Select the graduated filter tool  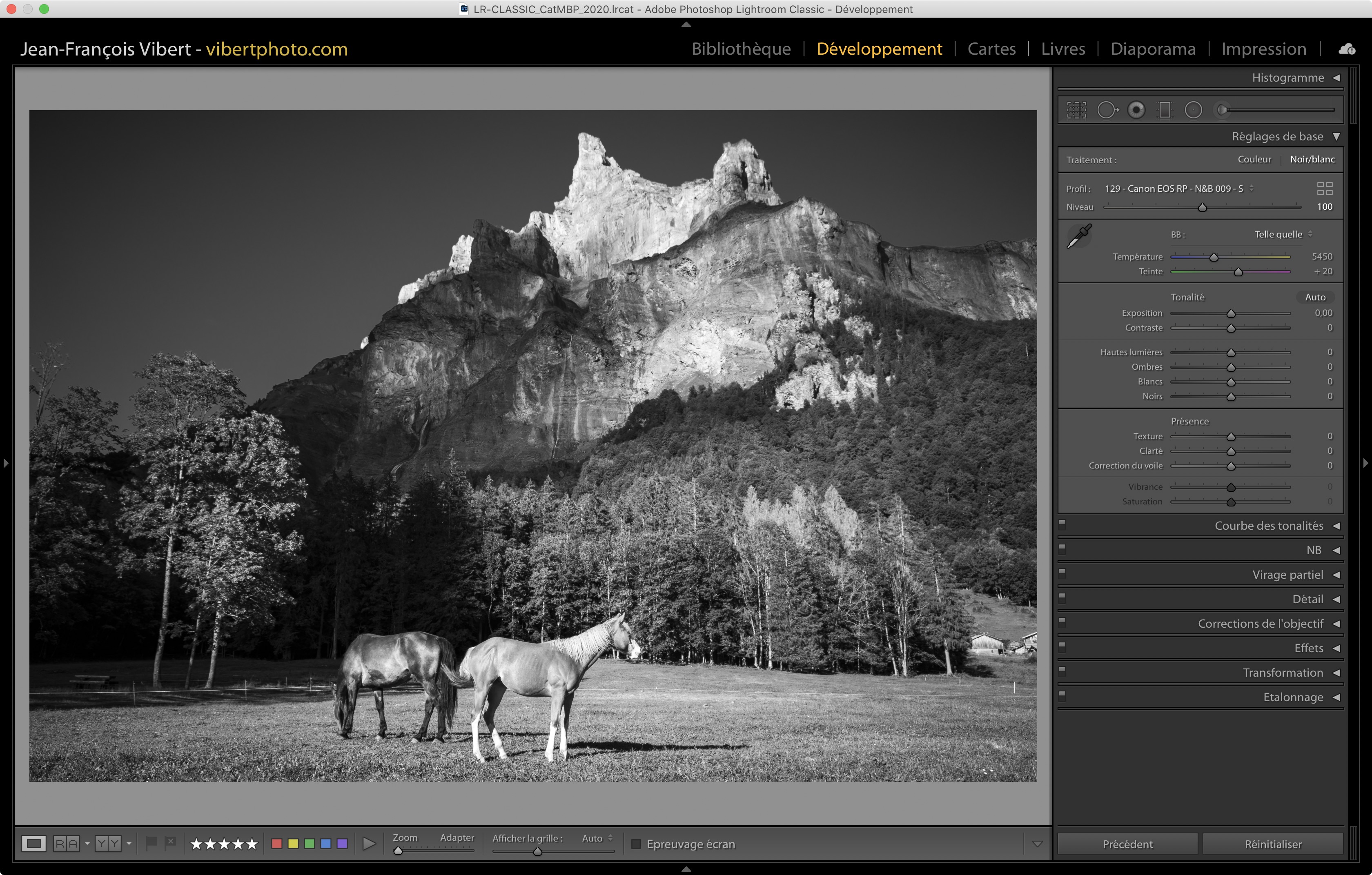coord(1165,110)
